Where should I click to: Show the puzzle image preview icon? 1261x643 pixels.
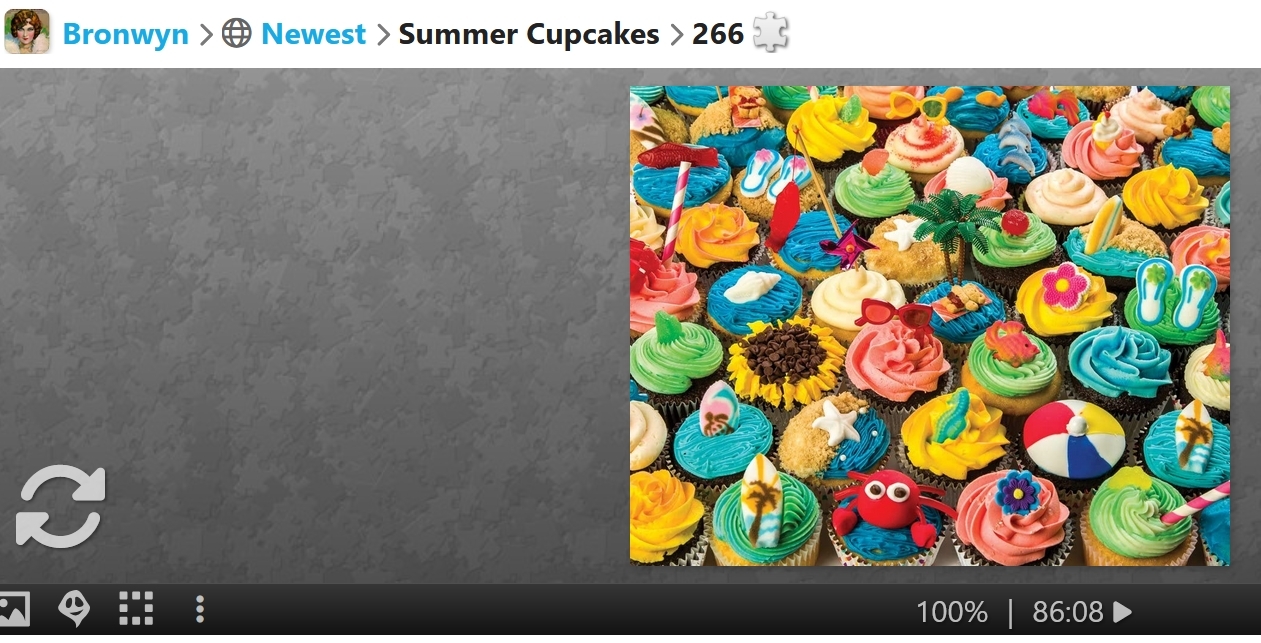(x=13, y=608)
